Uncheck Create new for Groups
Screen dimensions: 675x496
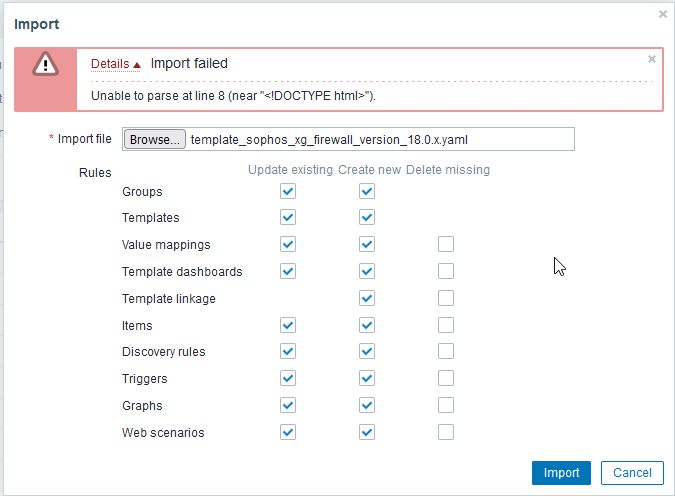tap(367, 191)
